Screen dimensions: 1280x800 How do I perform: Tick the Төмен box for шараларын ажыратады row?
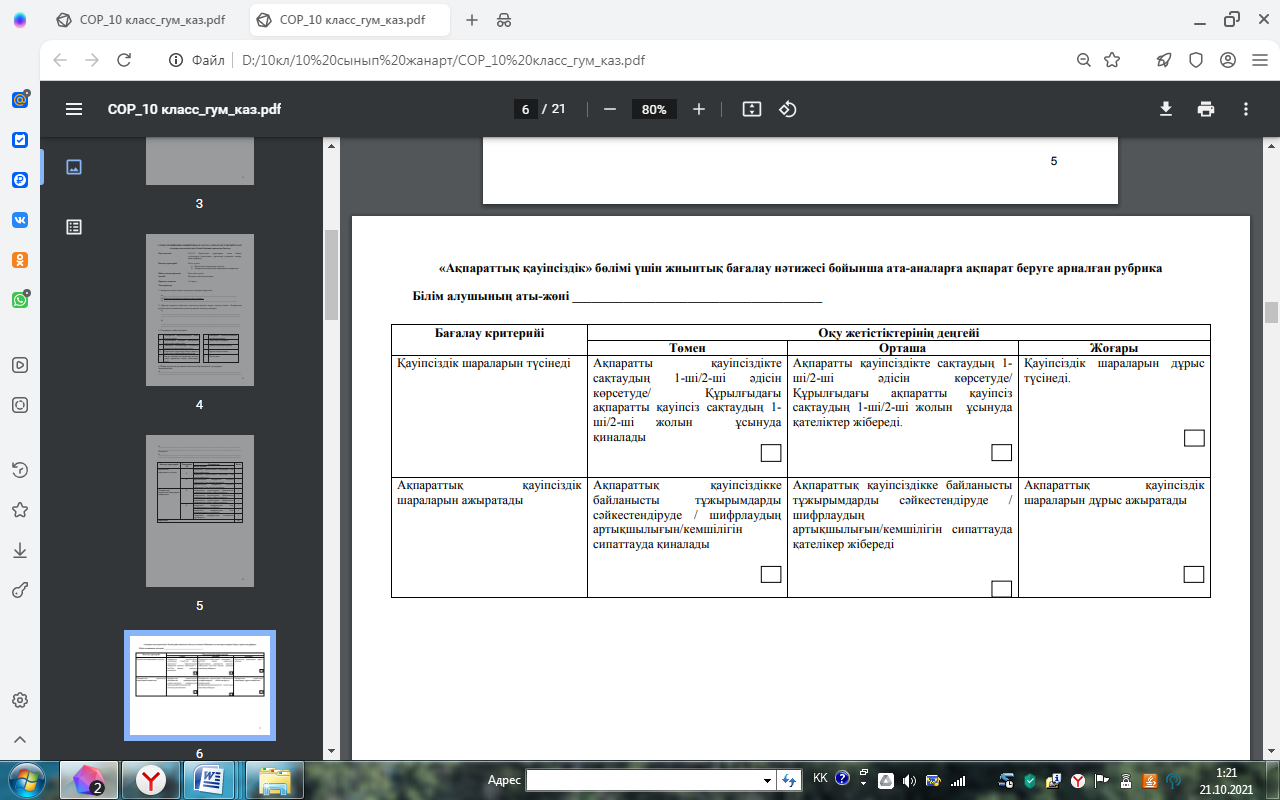[x=771, y=574]
